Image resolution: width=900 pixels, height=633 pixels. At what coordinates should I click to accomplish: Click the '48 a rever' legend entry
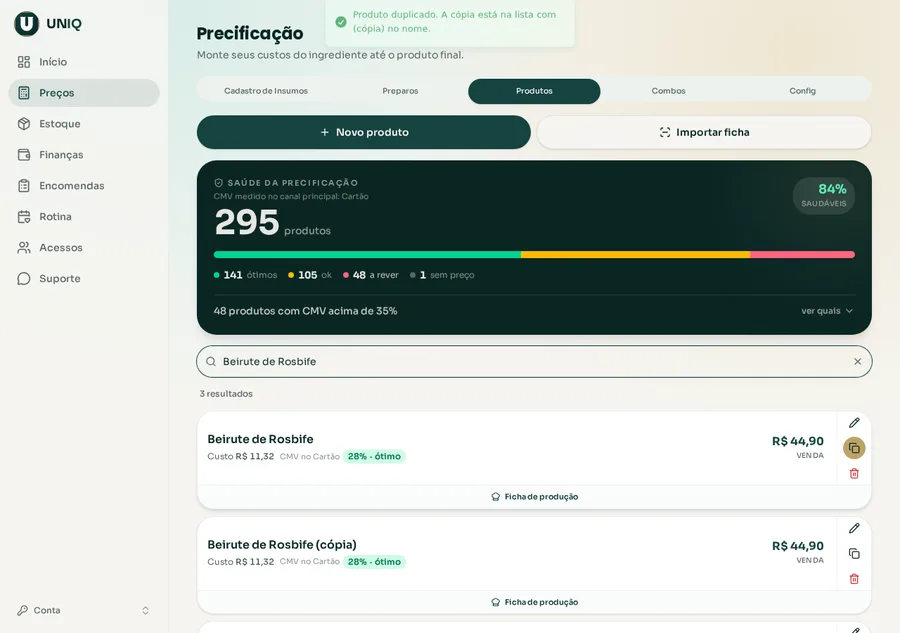pos(371,275)
